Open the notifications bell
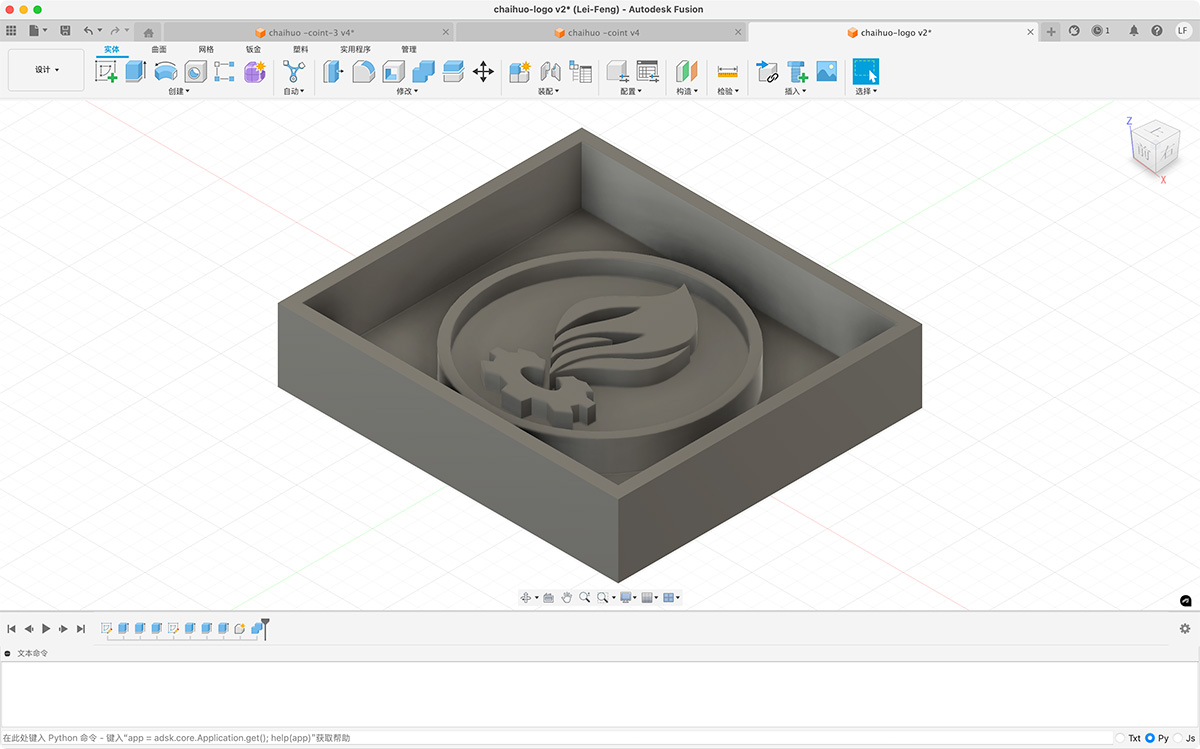 point(1134,32)
